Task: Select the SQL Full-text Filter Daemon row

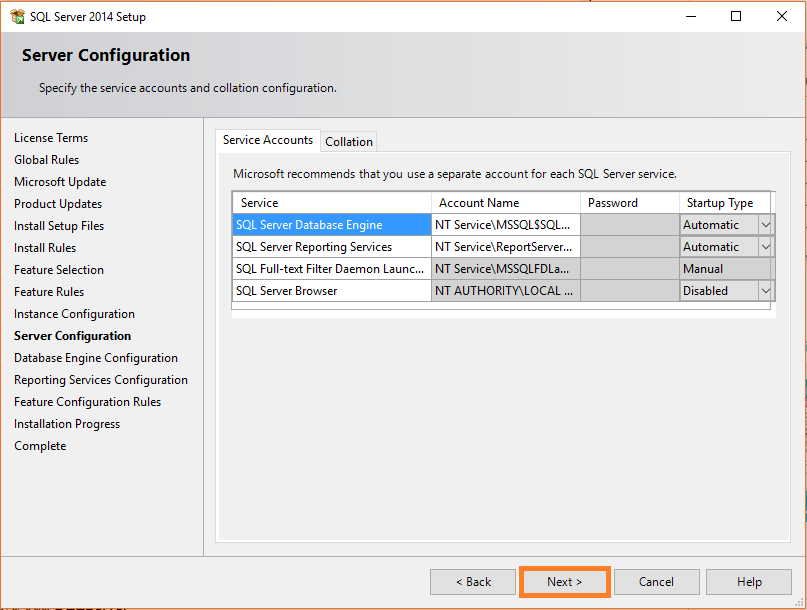Action: [x=332, y=269]
